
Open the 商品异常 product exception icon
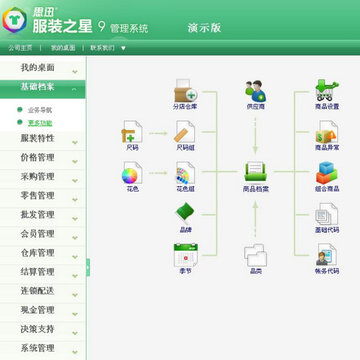coord(326,131)
